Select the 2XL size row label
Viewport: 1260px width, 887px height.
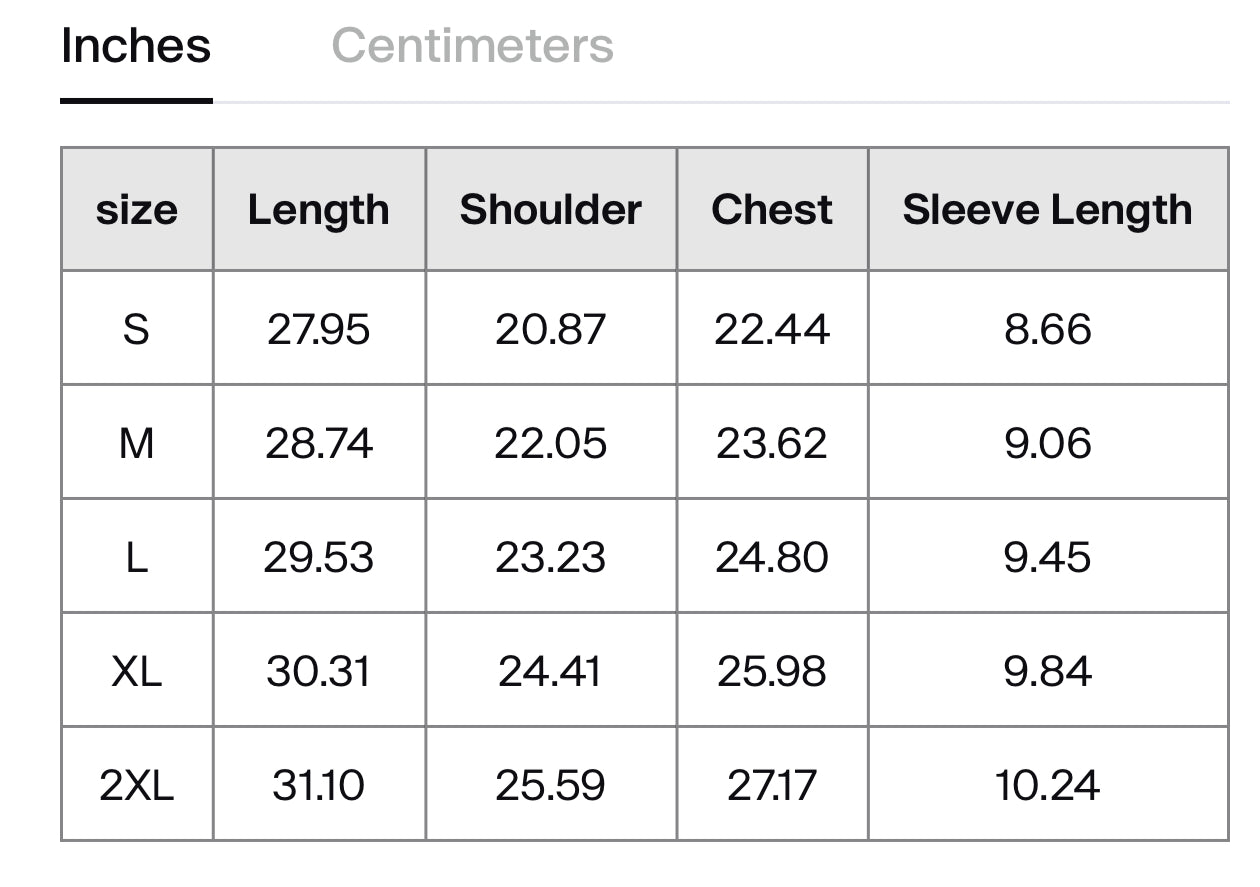[137, 785]
